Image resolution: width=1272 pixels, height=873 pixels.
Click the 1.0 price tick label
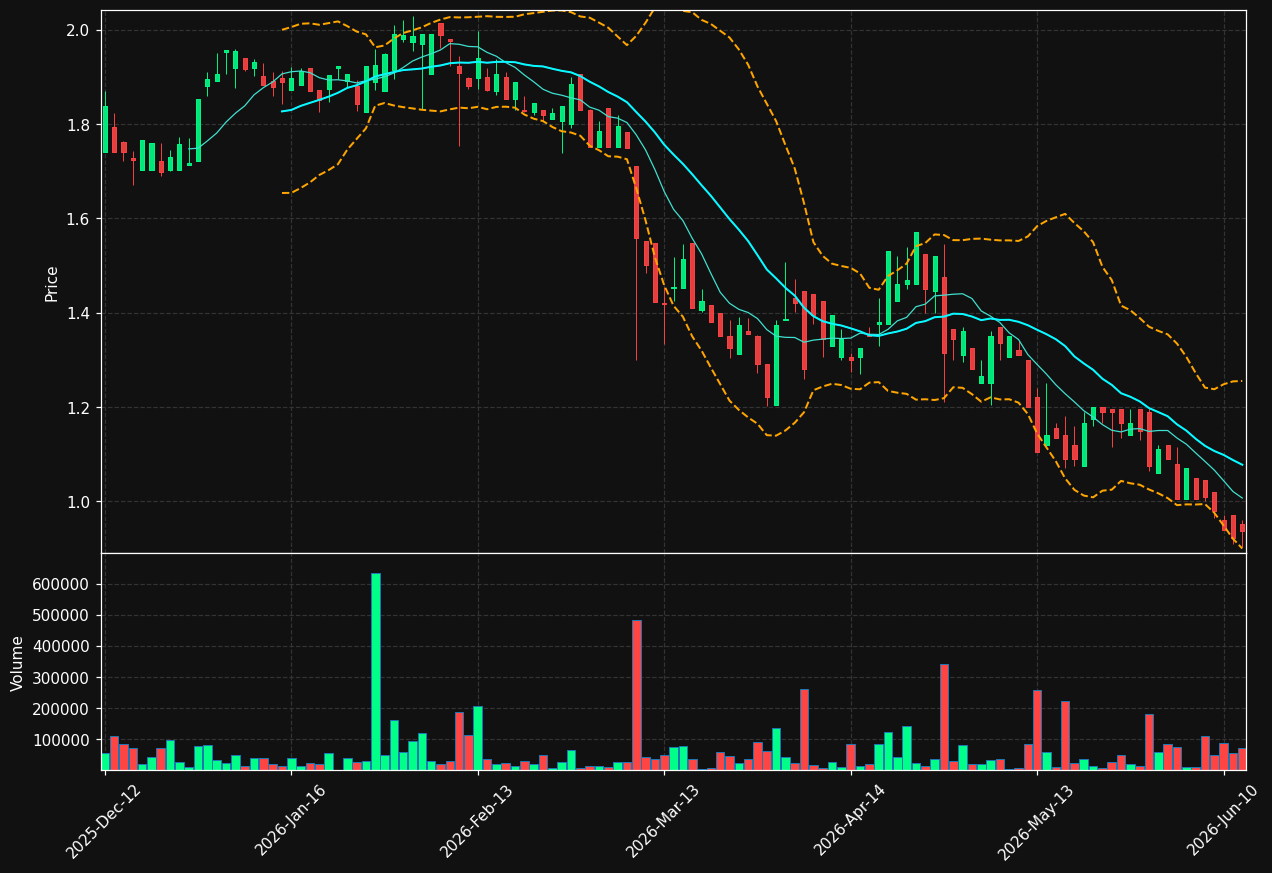[x=78, y=502]
